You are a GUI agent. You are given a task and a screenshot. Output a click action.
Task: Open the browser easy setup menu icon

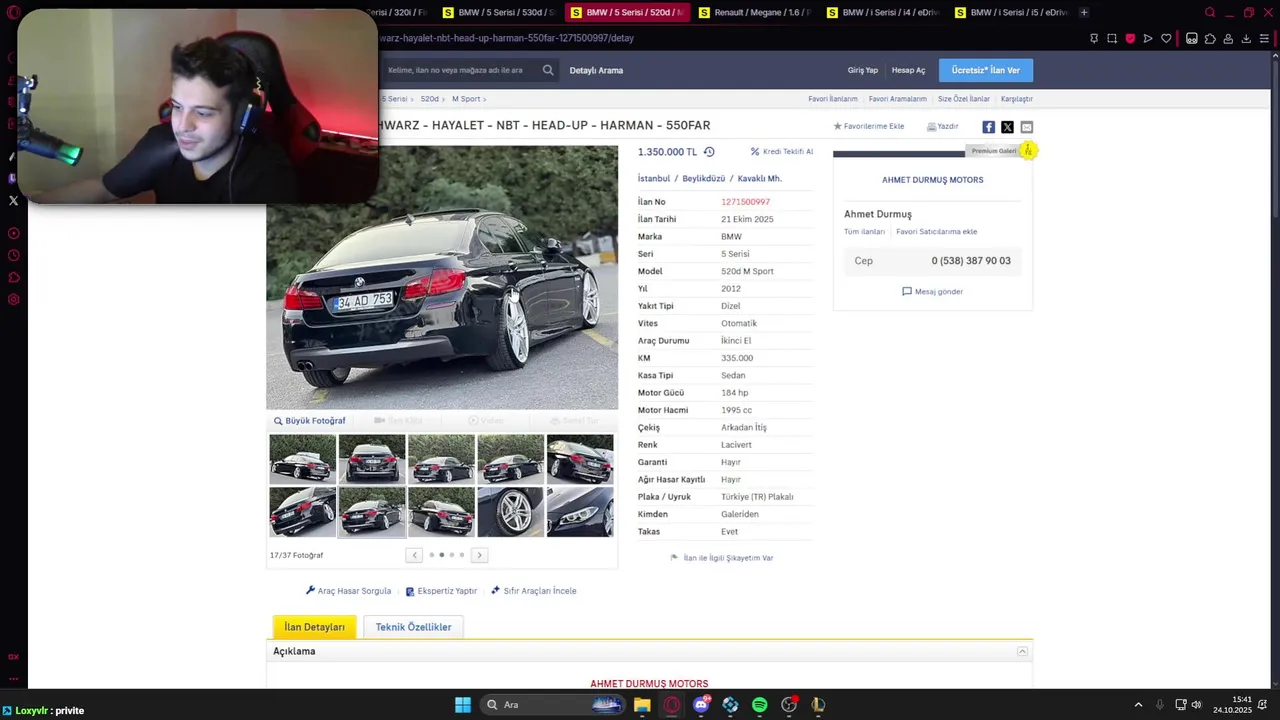(x=1265, y=39)
